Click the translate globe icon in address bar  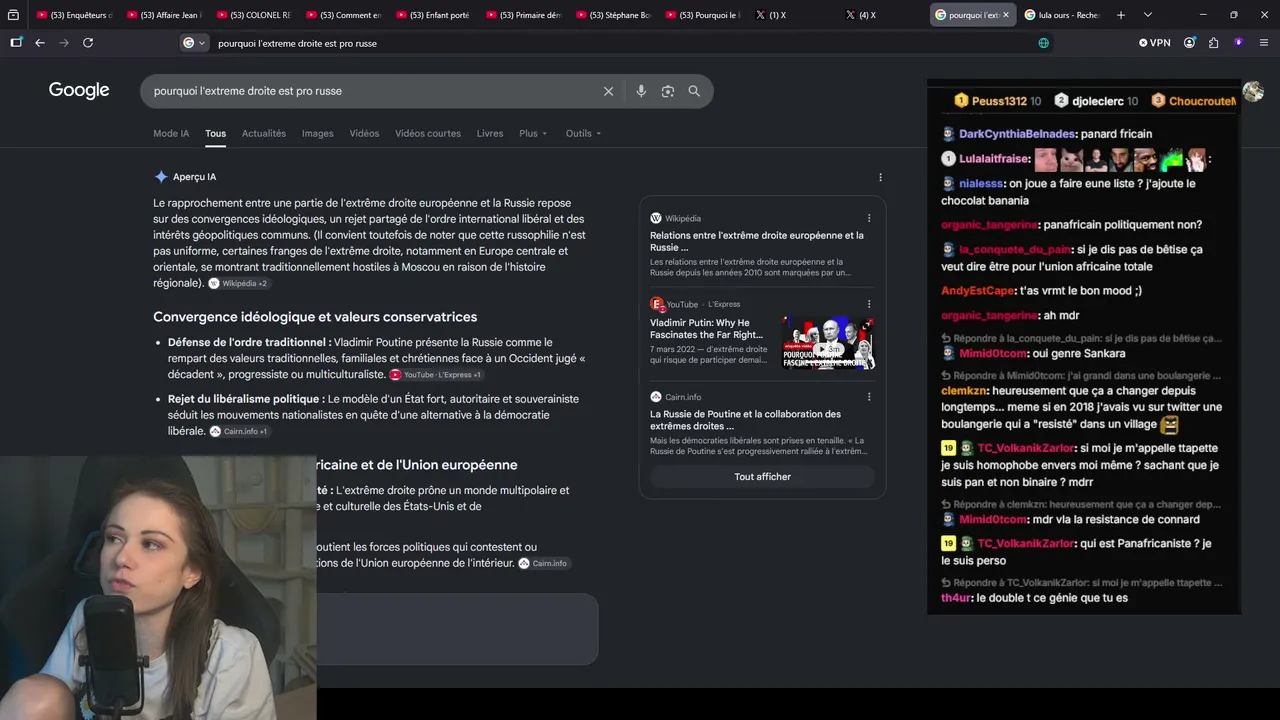1044,43
